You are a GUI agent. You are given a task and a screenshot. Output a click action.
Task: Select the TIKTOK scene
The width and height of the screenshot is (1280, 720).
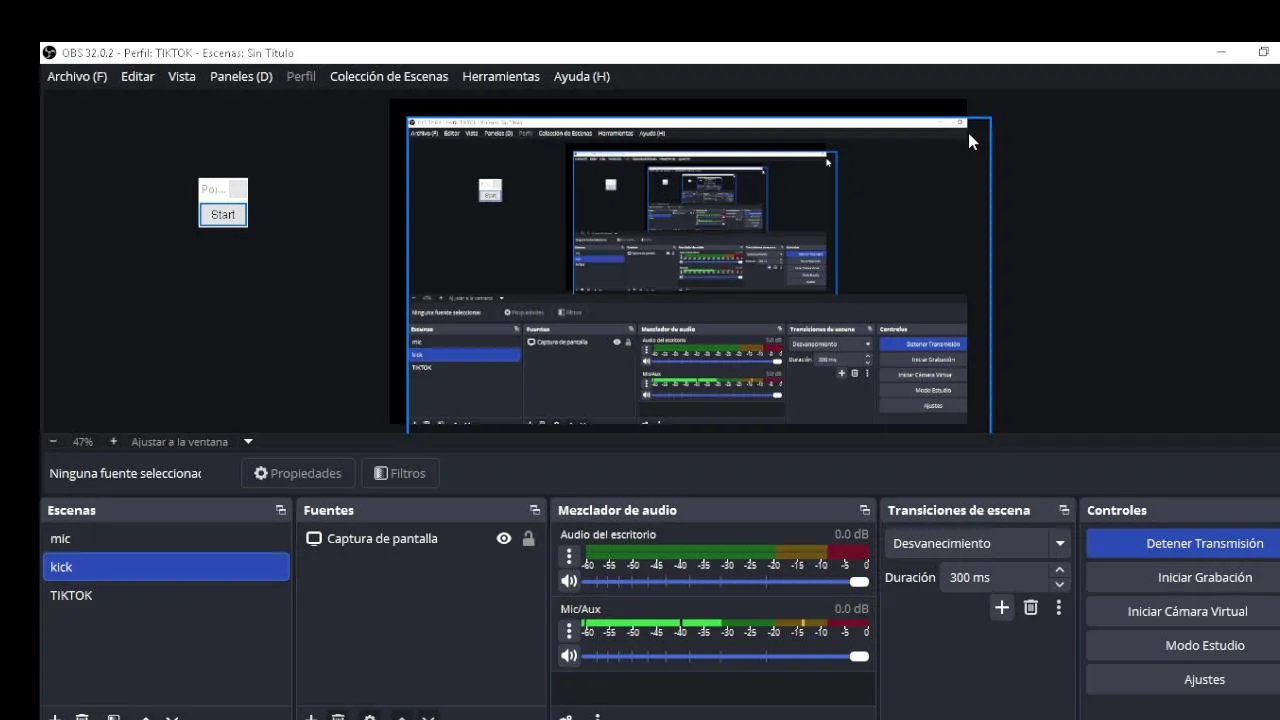[x=166, y=595]
